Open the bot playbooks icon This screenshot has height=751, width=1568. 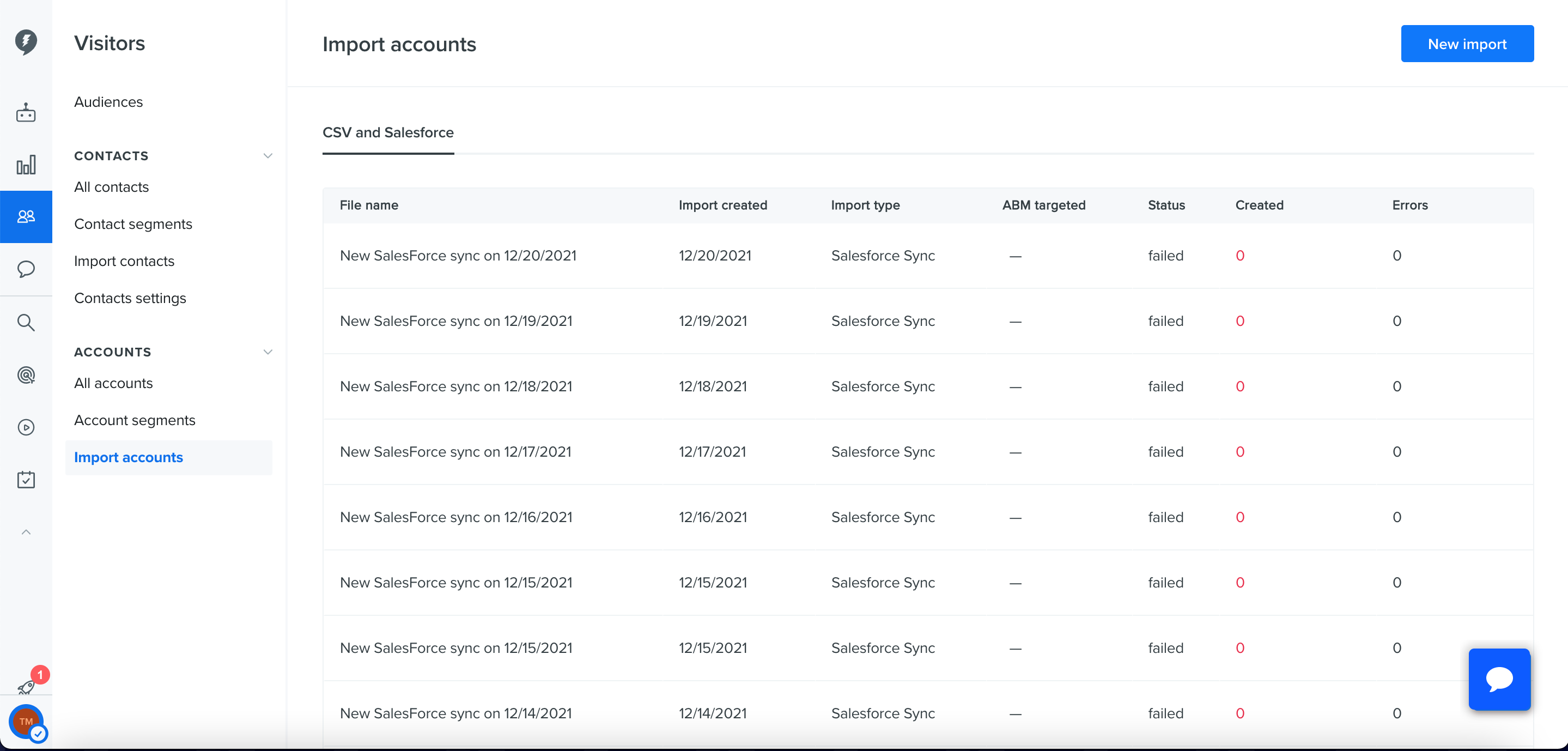26,113
